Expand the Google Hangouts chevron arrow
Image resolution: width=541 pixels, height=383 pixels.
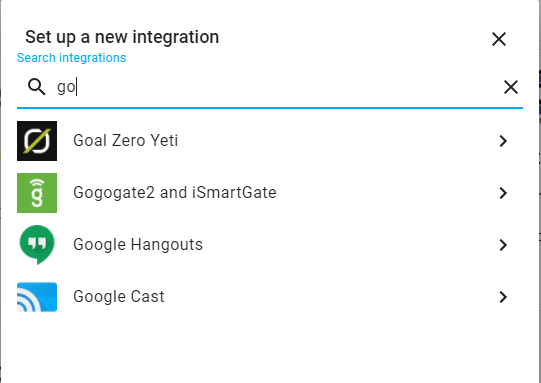point(503,245)
